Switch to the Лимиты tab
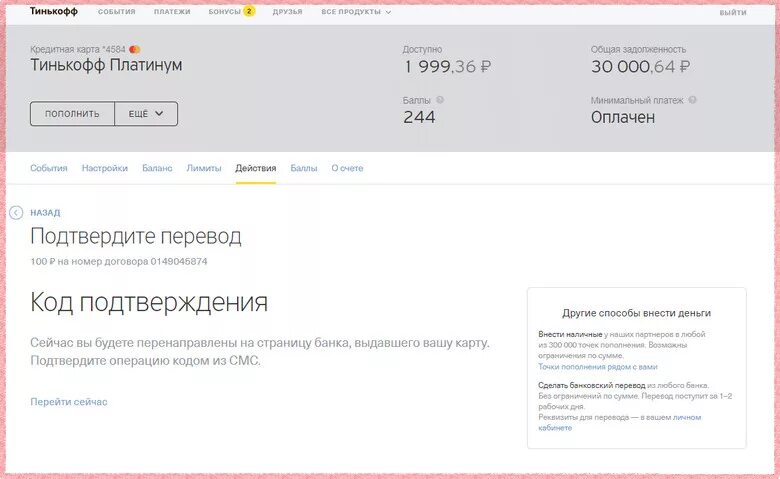Viewport: 780px width, 479px height. pos(204,168)
